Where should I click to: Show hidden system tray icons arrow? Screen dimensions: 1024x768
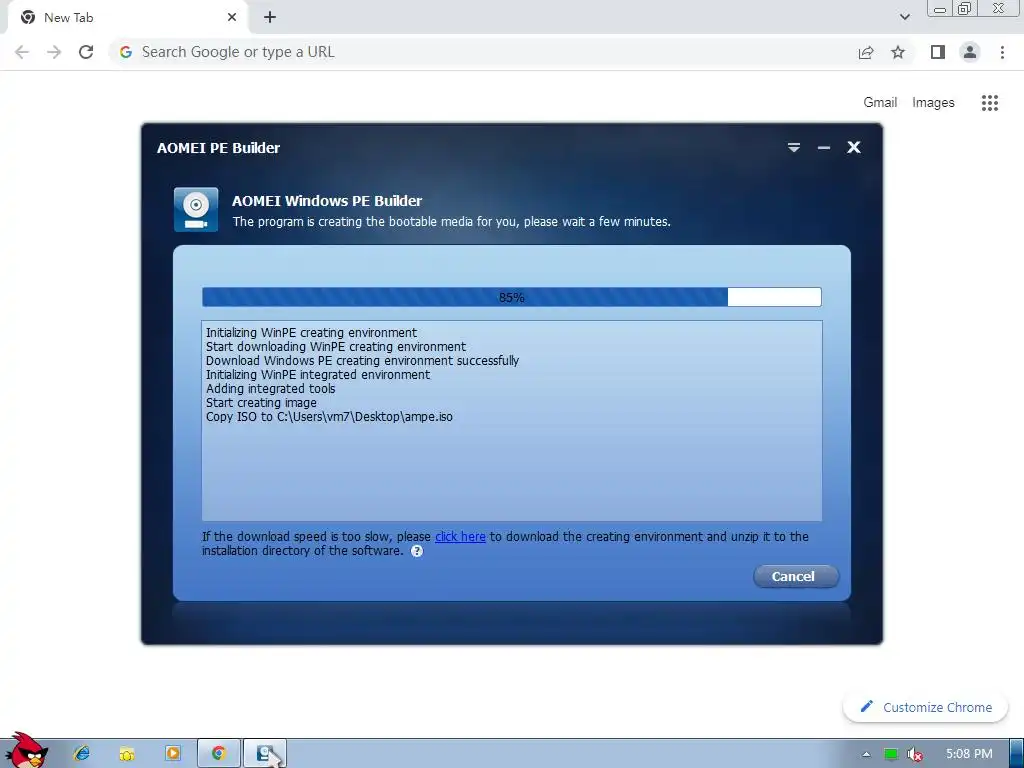866,754
